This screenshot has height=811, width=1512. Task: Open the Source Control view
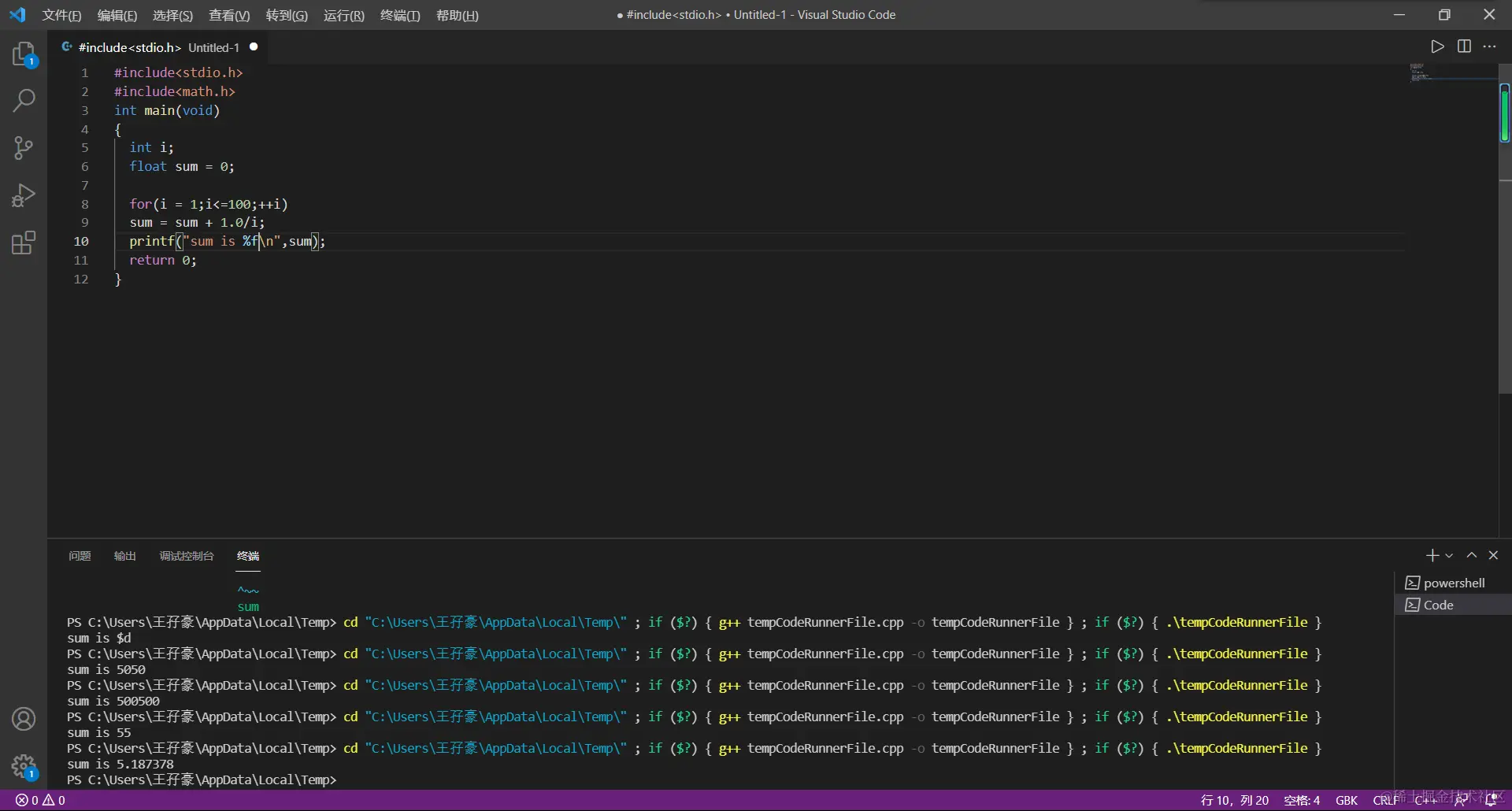tap(24, 148)
